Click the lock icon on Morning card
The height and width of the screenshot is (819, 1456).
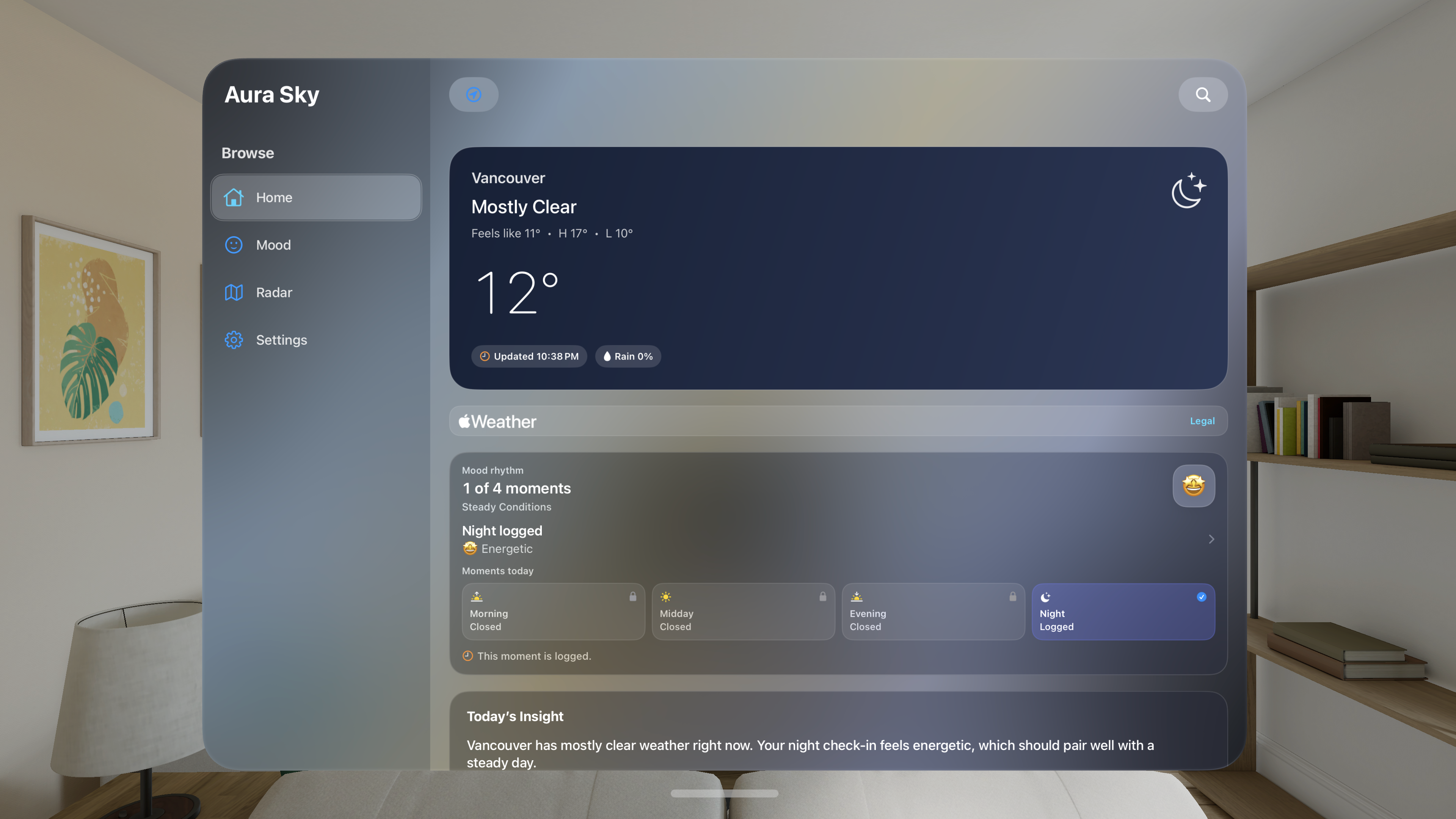[x=633, y=596]
